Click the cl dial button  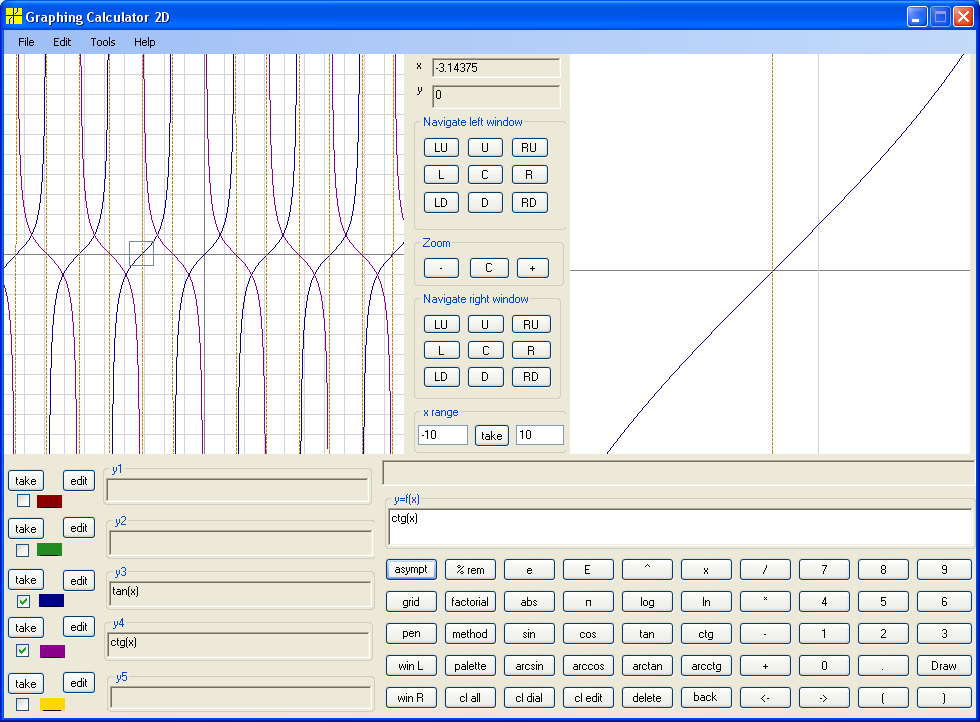529,698
